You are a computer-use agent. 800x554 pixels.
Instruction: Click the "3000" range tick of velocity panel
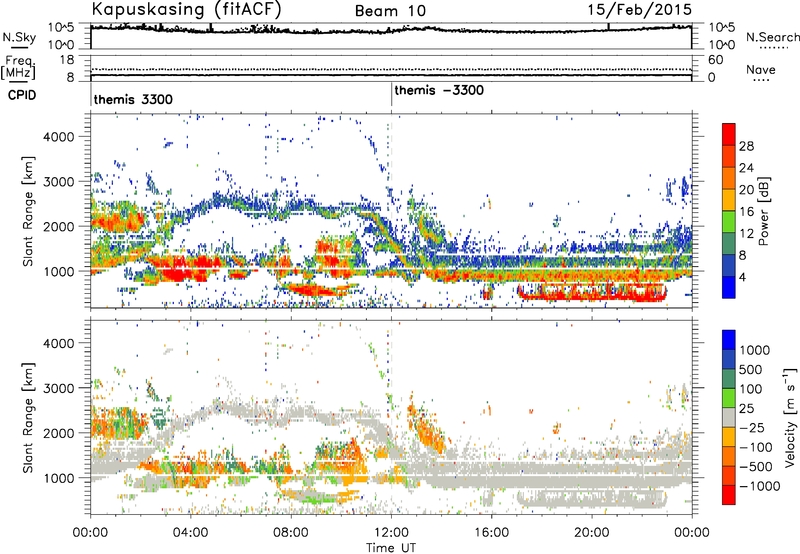click(58, 388)
